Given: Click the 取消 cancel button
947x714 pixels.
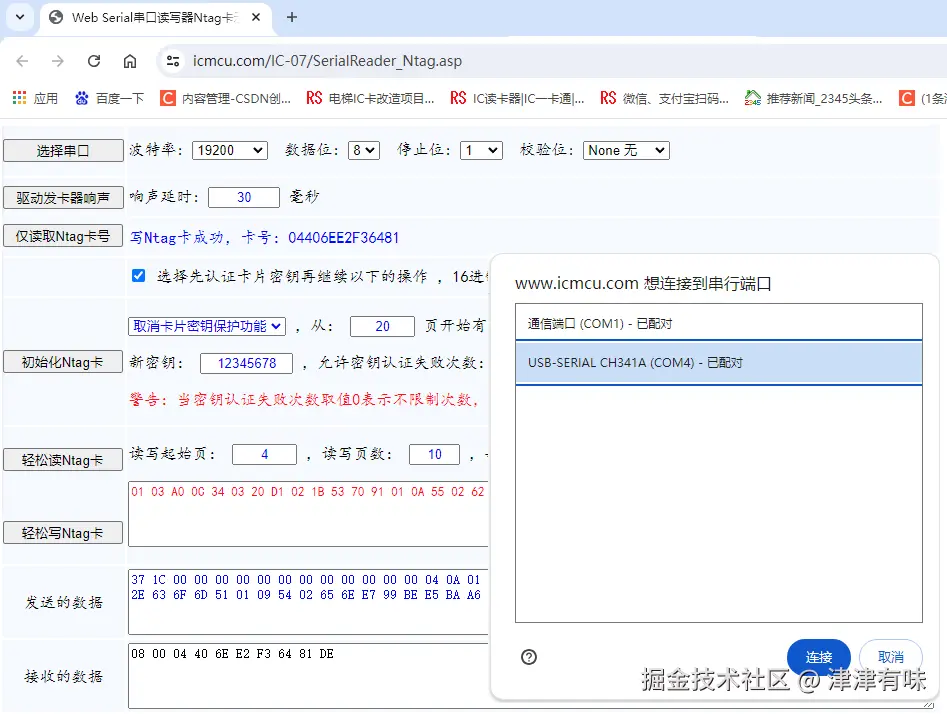Looking at the screenshot, I should pos(890,656).
